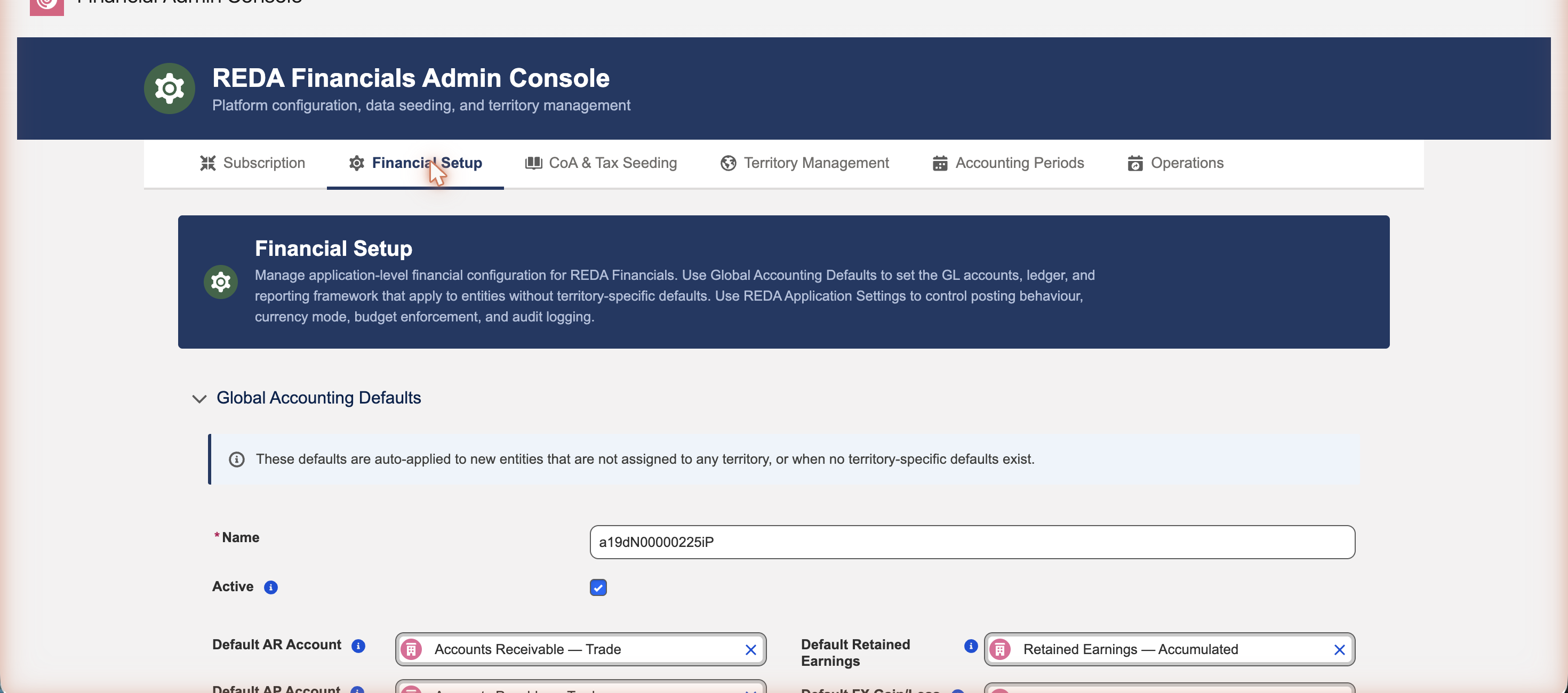Click the Name input field

tap(972, 542)
